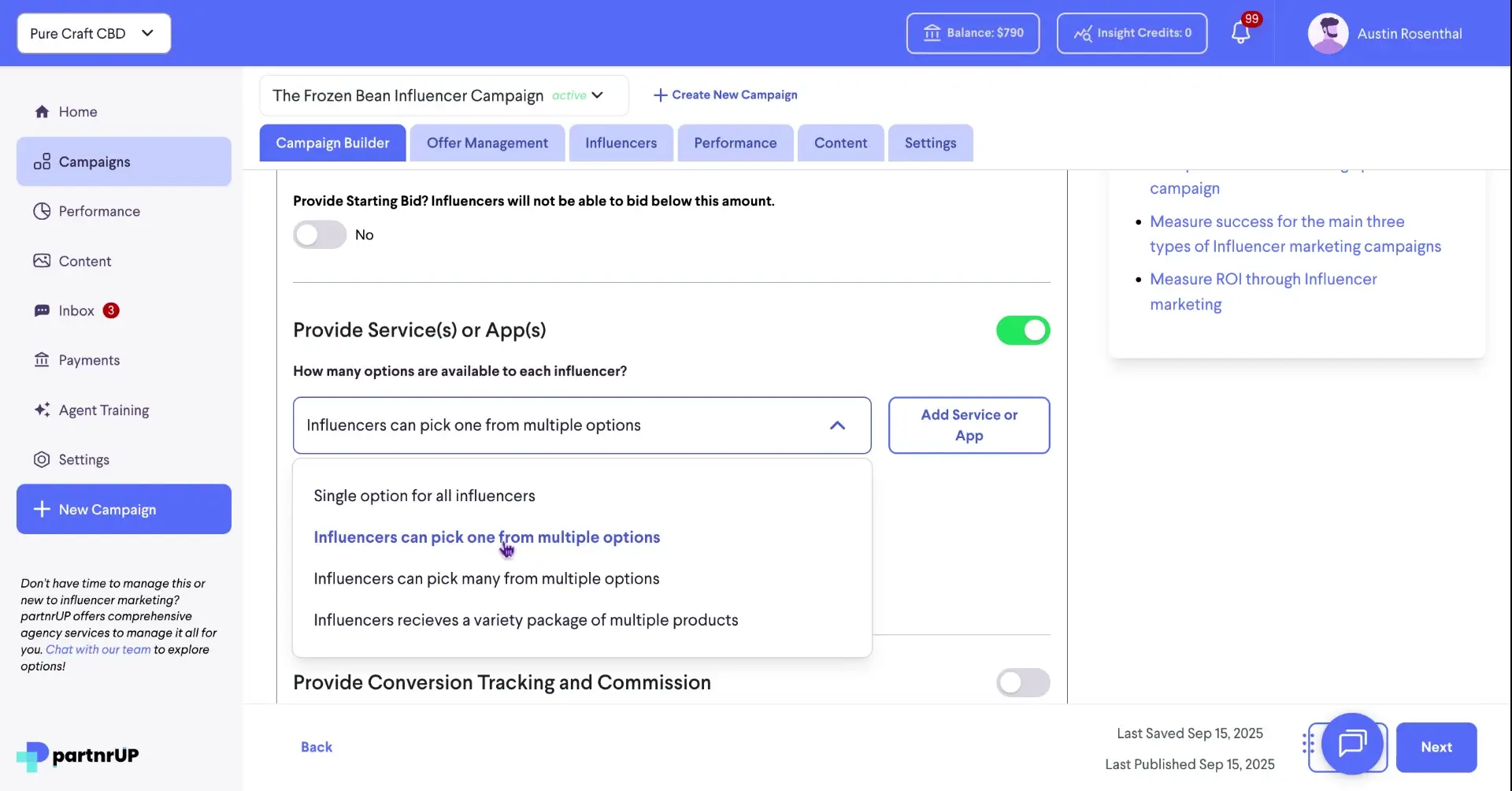
Task: Open the Inbox with 3 unread messages
Action: click(76, 310)
